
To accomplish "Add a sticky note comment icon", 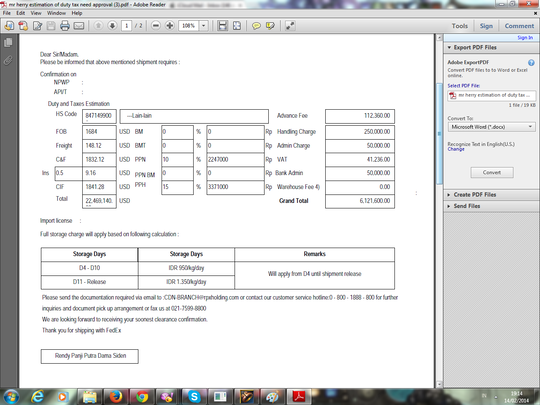I will (256, 26).
